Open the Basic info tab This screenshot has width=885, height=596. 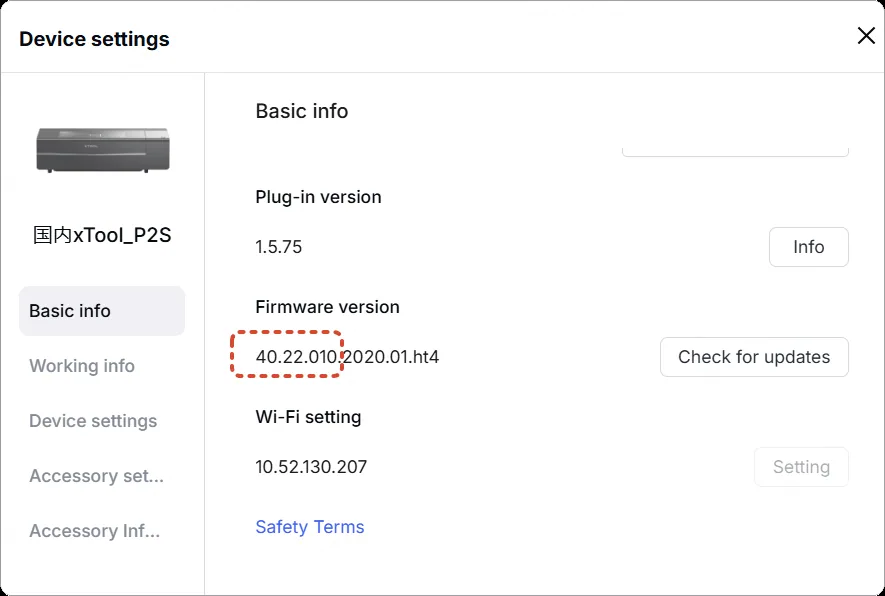pyautogui.click(x=102, y=311)
